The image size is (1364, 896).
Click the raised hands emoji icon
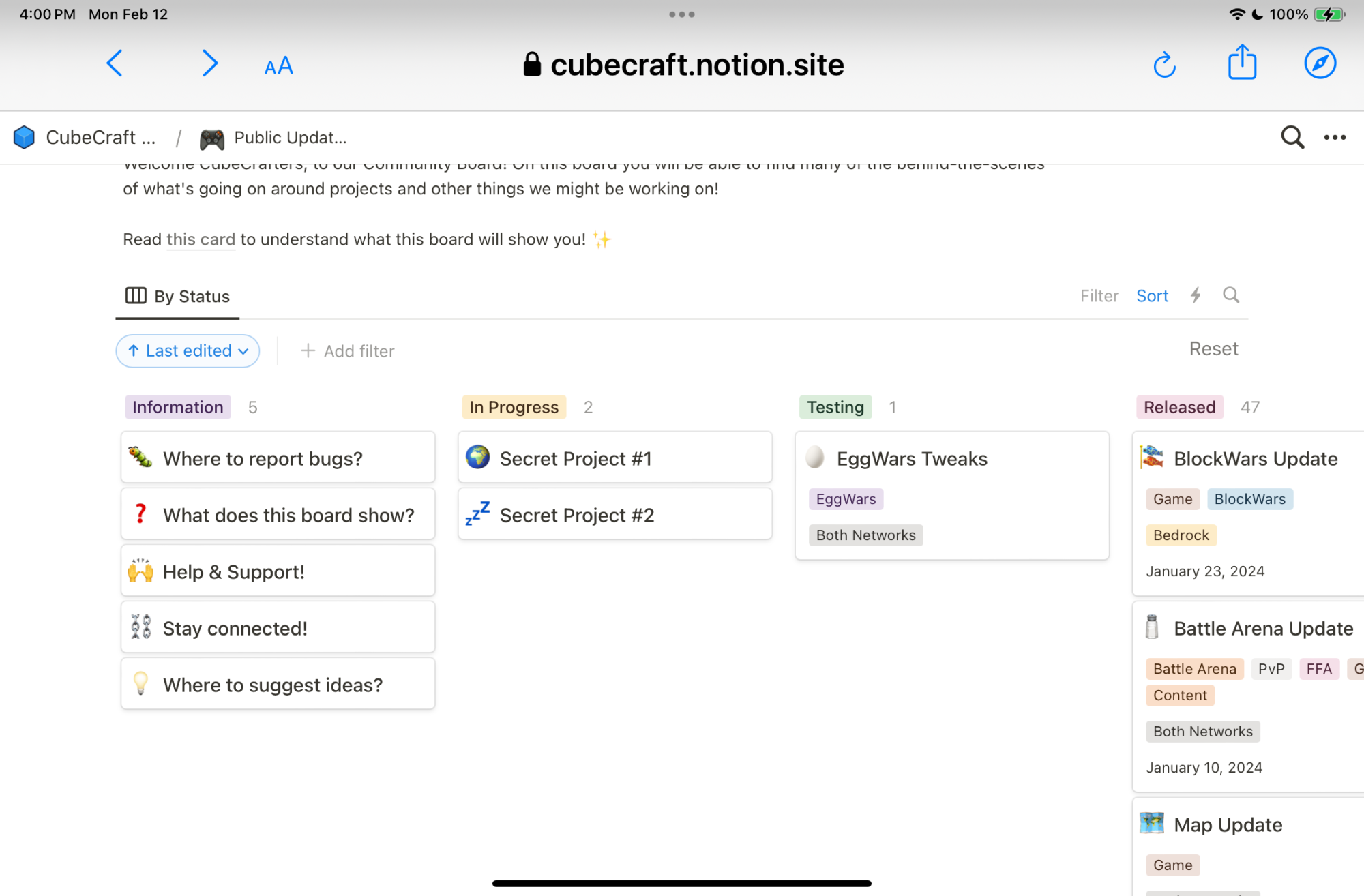point(140,570)
